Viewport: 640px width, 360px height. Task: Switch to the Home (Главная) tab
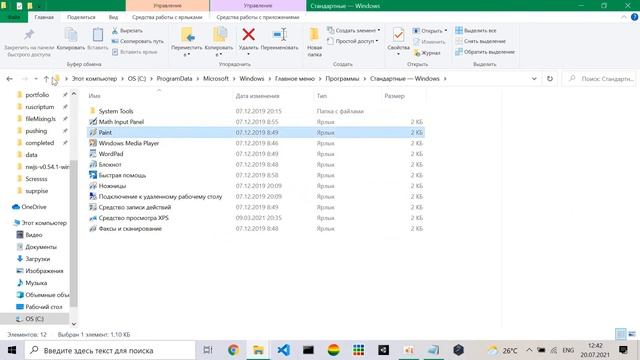pyautogui.click(x=44, y=17)
